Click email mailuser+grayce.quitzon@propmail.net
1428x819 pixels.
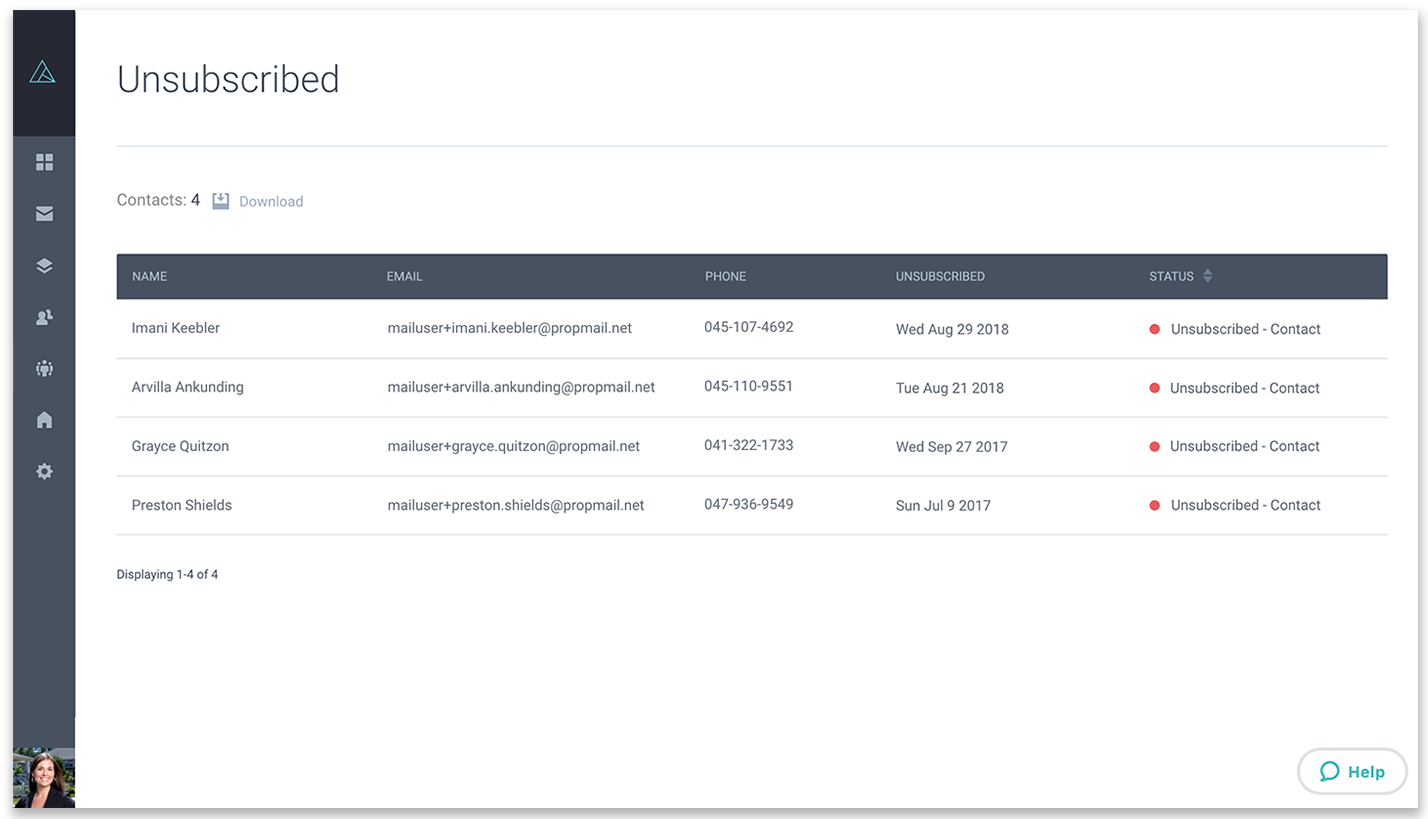[x=514, y=446]
